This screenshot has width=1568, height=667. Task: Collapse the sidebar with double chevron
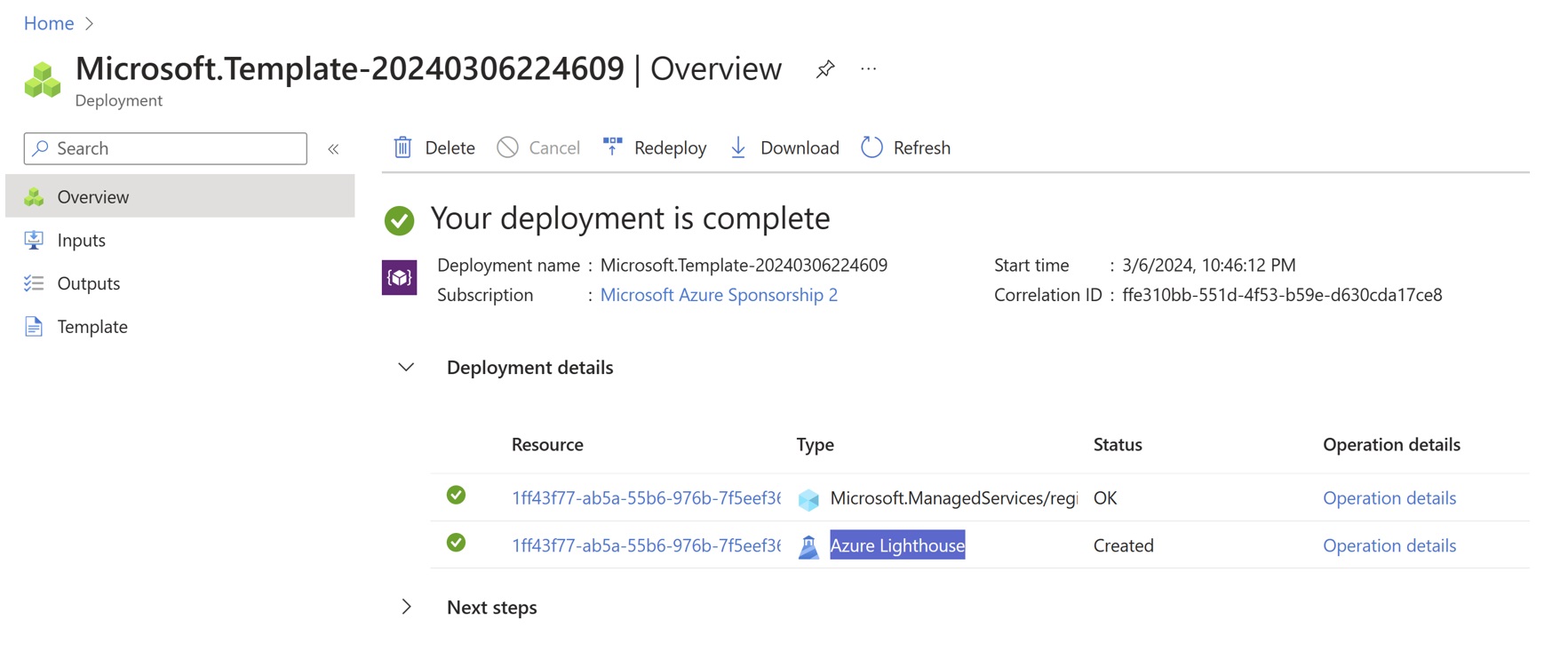point(333,149)
